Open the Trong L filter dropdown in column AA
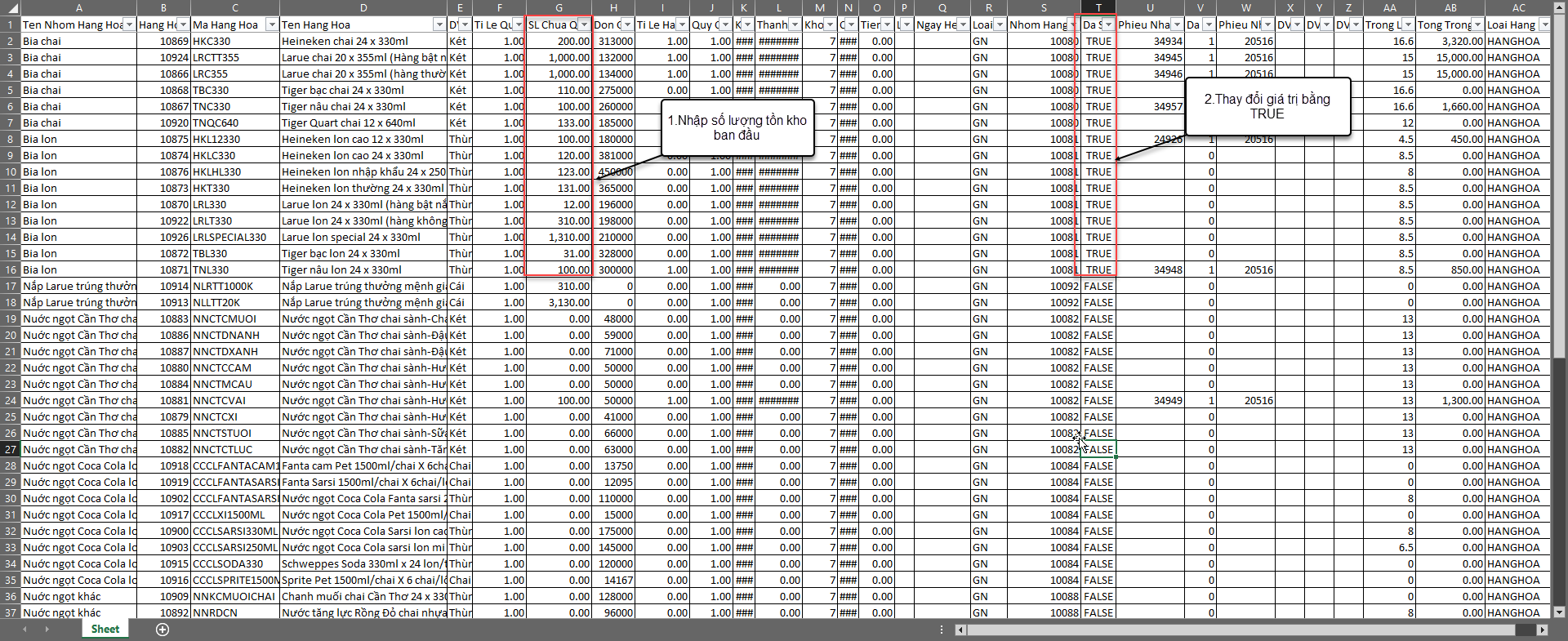Viewport: 1568px width, 641px height. click(1409, 24)
